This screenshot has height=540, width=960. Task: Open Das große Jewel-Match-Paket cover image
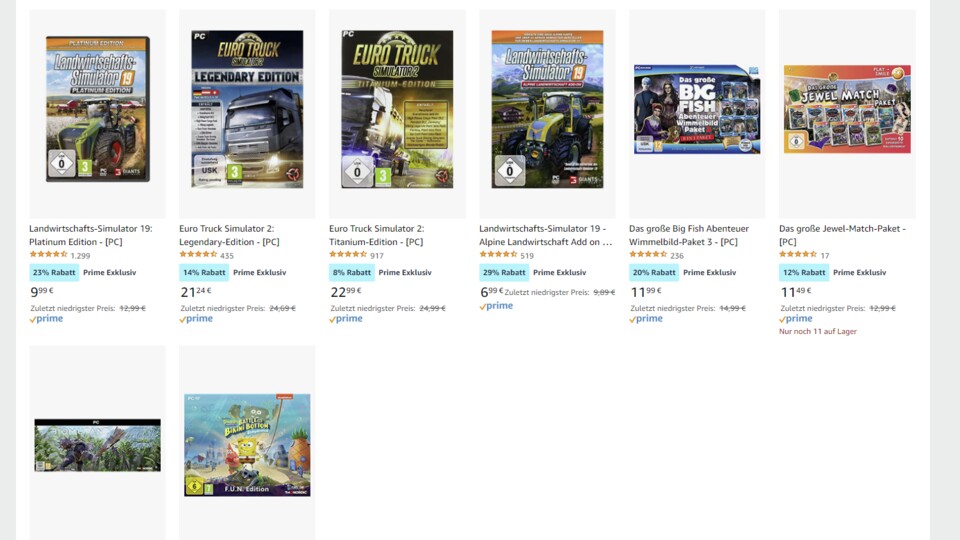tap(847, 109)
